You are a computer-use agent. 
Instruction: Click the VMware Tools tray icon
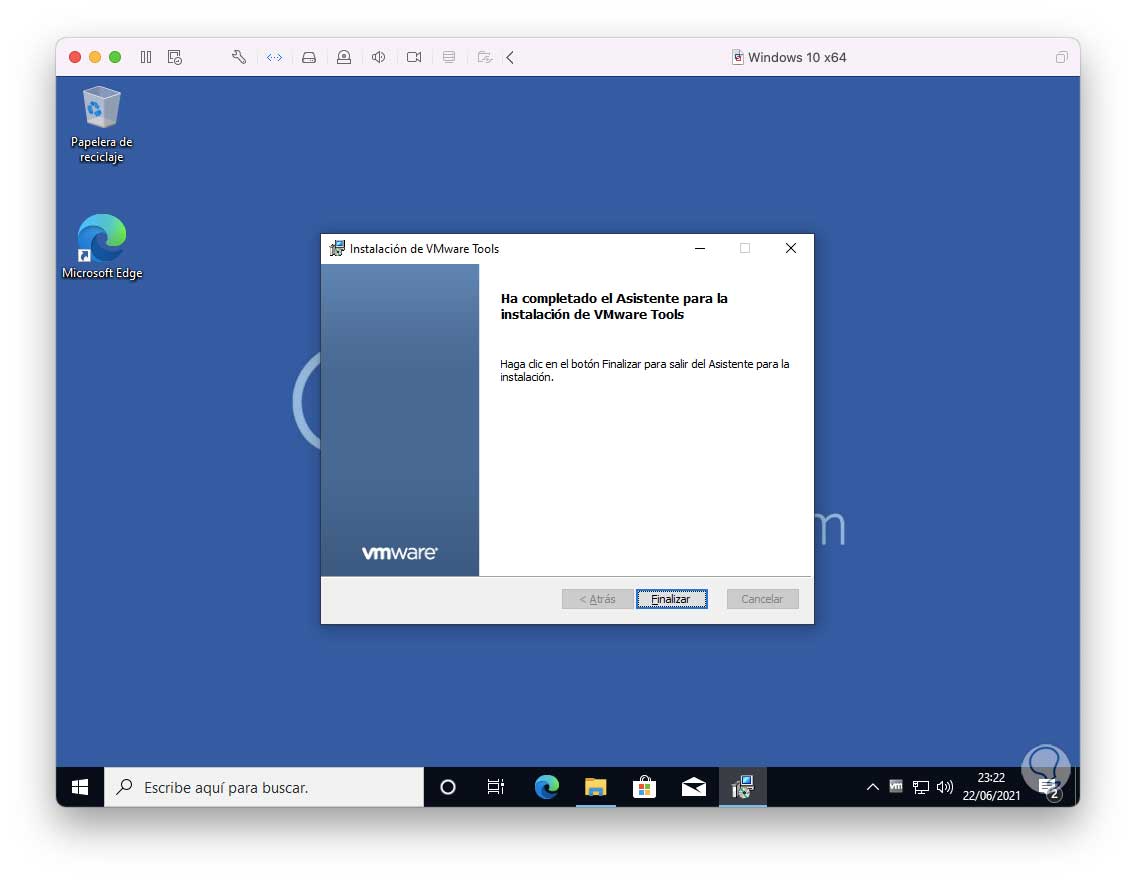pos(896,786)
